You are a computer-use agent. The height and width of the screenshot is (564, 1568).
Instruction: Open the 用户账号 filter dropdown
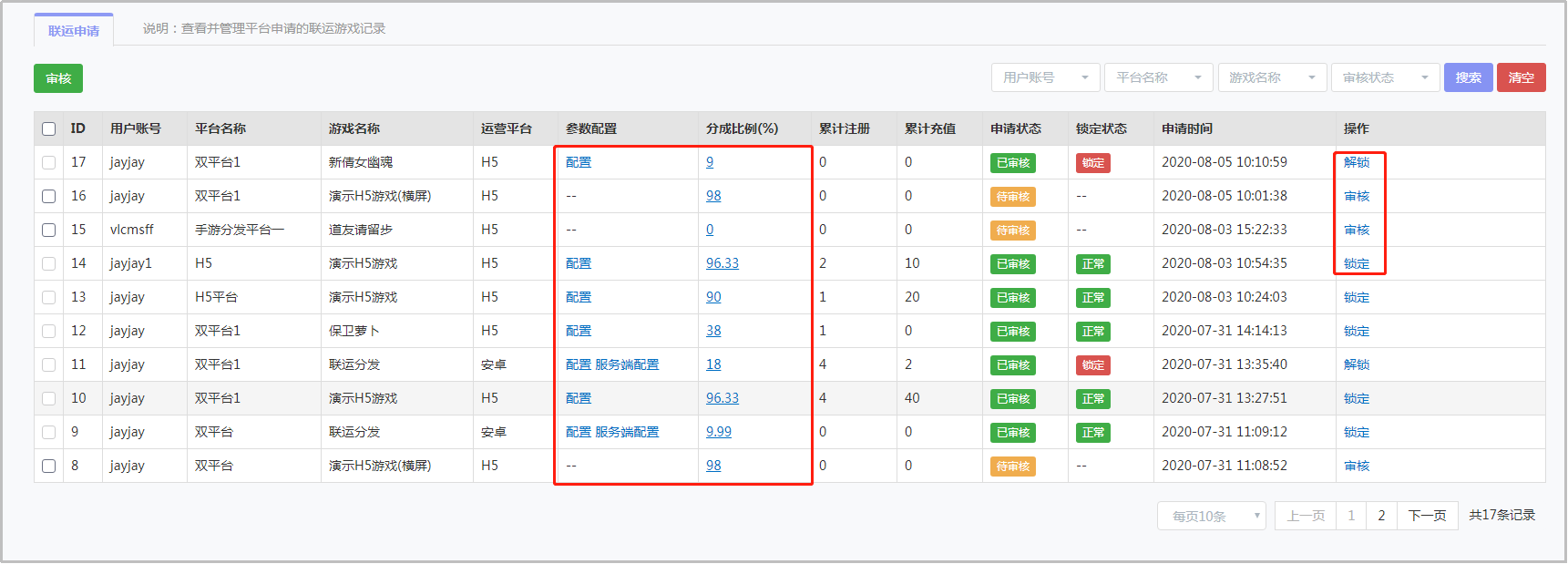click(1046, 77)
